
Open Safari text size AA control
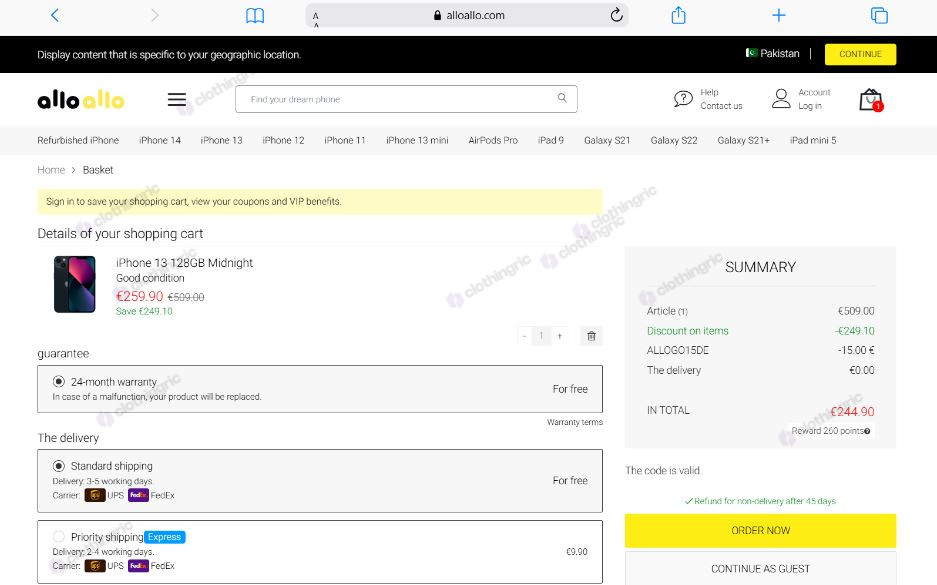316,18
